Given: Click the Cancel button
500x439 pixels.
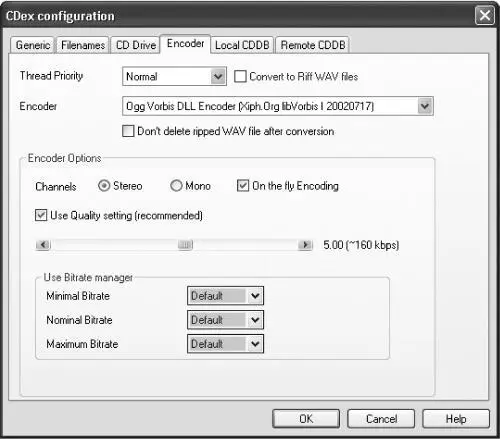Looking at the screenshot, I should tap(381, 419).
